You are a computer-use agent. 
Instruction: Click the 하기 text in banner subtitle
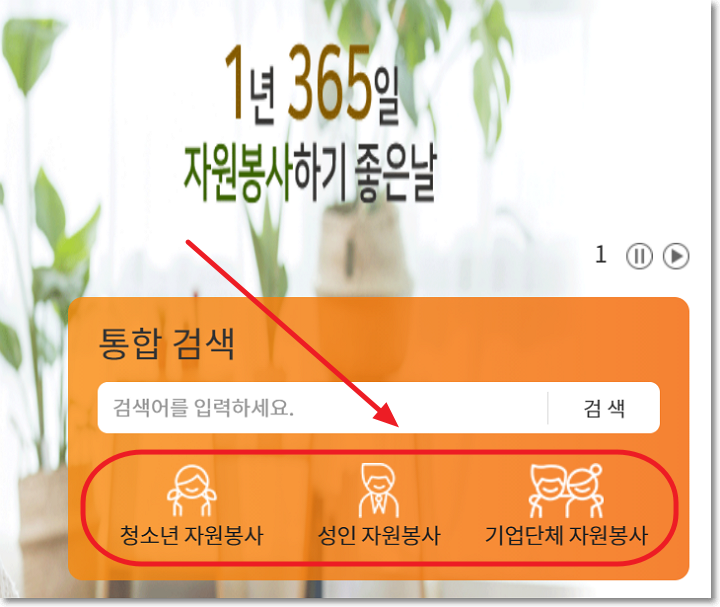[321, 173]
